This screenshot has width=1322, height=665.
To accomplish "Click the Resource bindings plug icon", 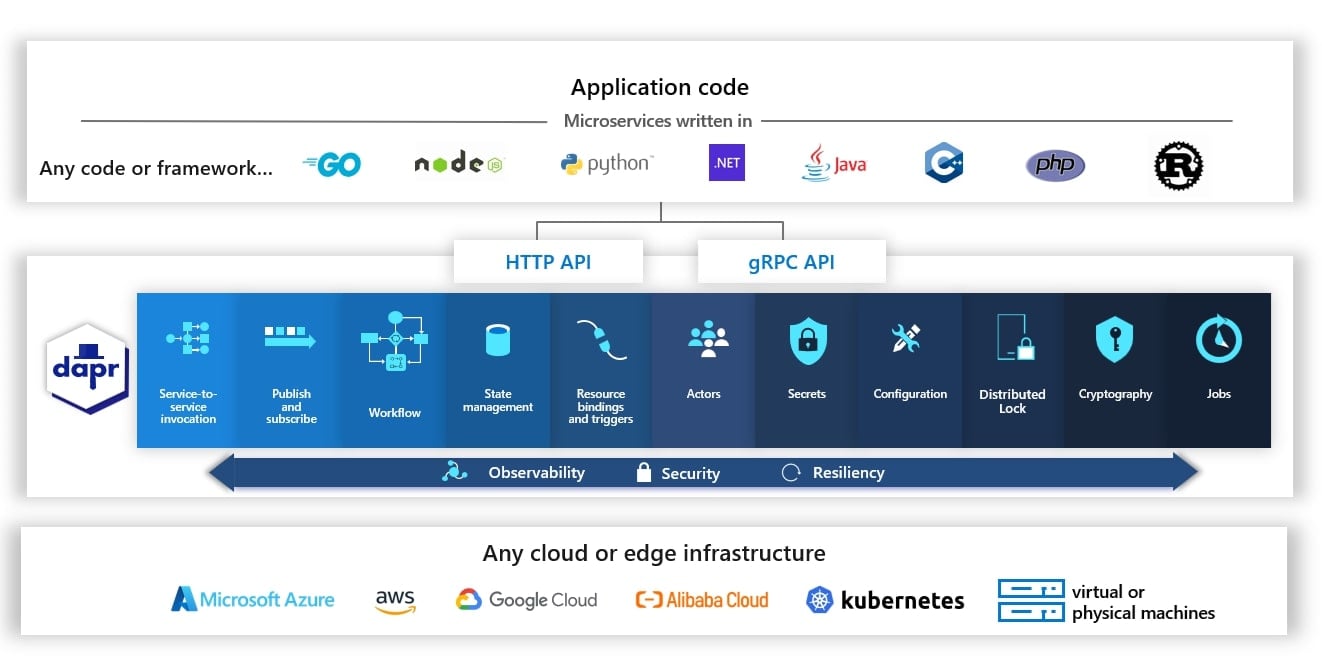I will (x=601, y=340).
